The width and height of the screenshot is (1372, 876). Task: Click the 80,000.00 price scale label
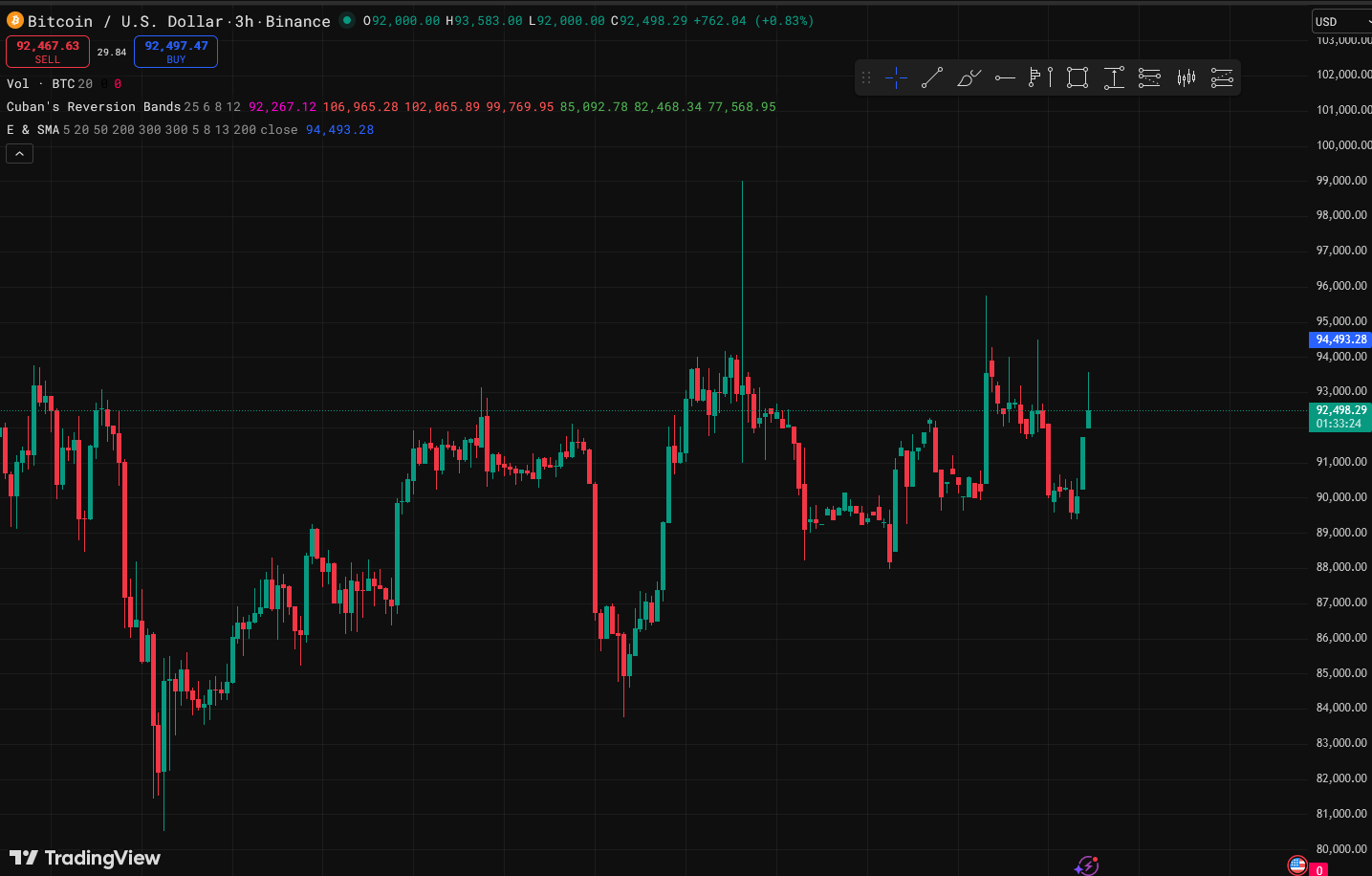(x=1341, y=849)
